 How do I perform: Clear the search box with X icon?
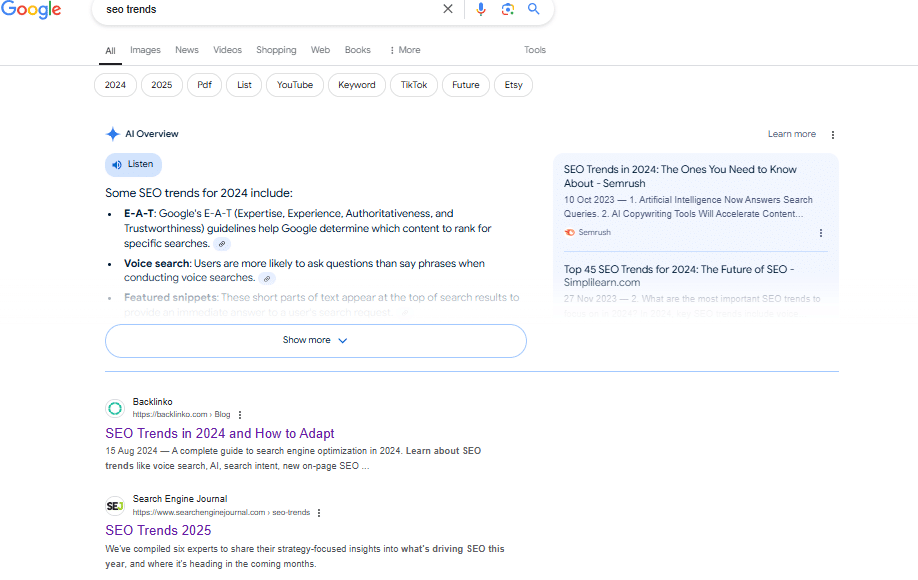pos(448,9)
